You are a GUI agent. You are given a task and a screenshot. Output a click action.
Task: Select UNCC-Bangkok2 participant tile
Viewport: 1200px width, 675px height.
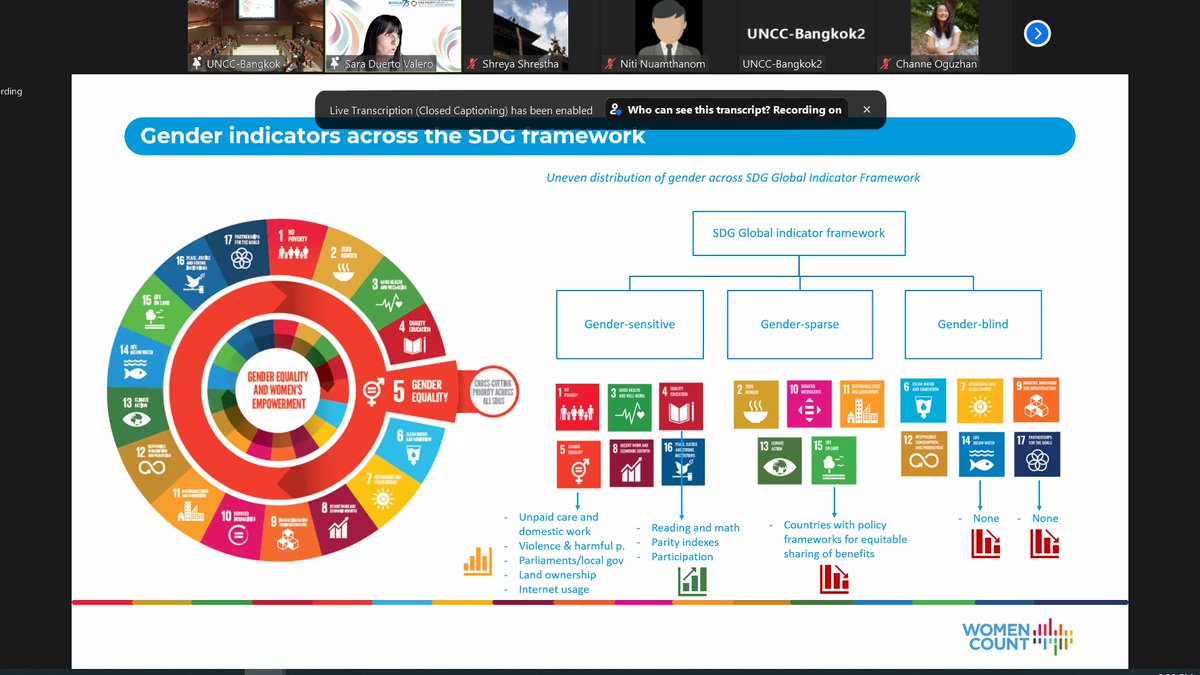pos(806,35)
